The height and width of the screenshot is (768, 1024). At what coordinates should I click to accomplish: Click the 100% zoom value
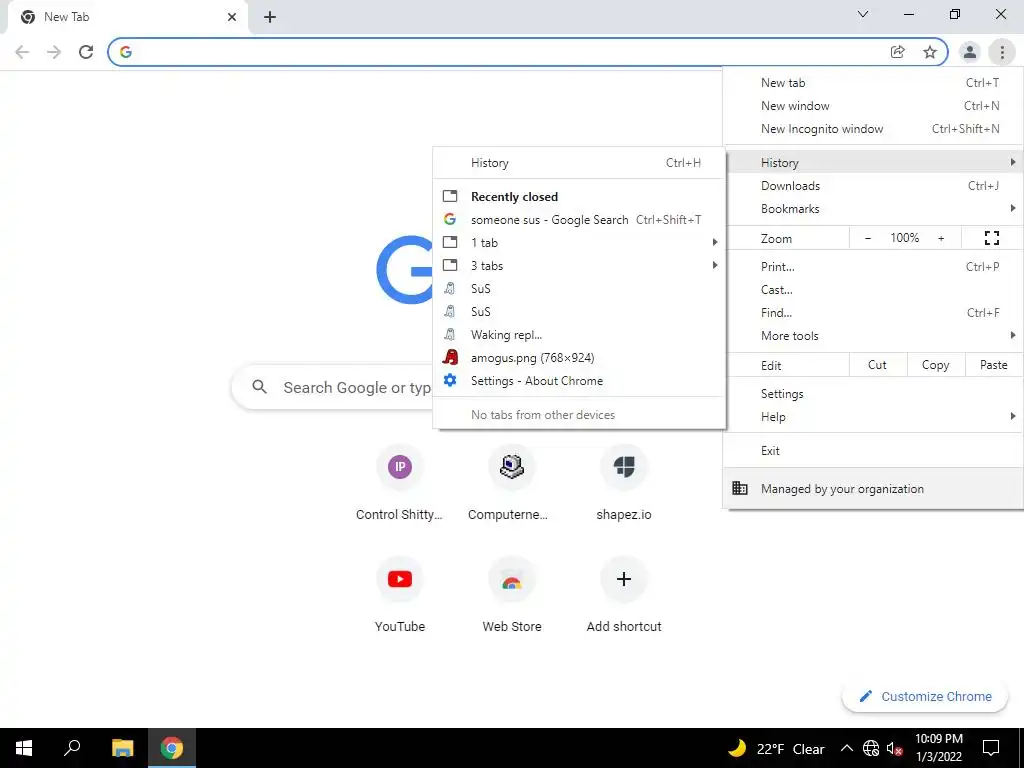(x=904, y=238)
